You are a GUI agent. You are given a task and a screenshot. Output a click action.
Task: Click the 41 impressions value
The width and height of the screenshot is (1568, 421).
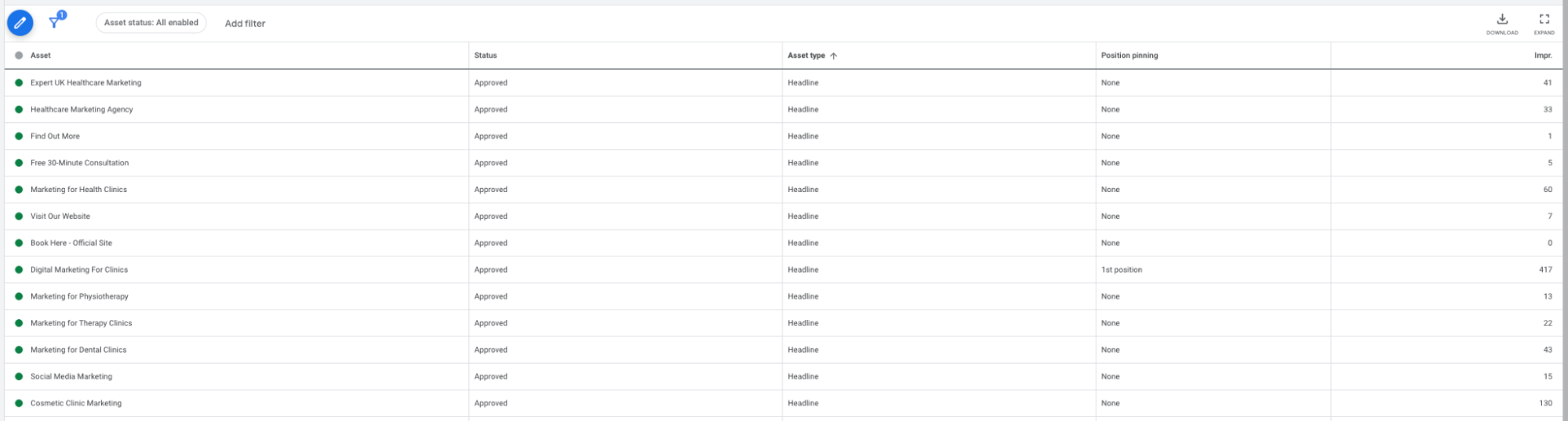coord(1548,82)
